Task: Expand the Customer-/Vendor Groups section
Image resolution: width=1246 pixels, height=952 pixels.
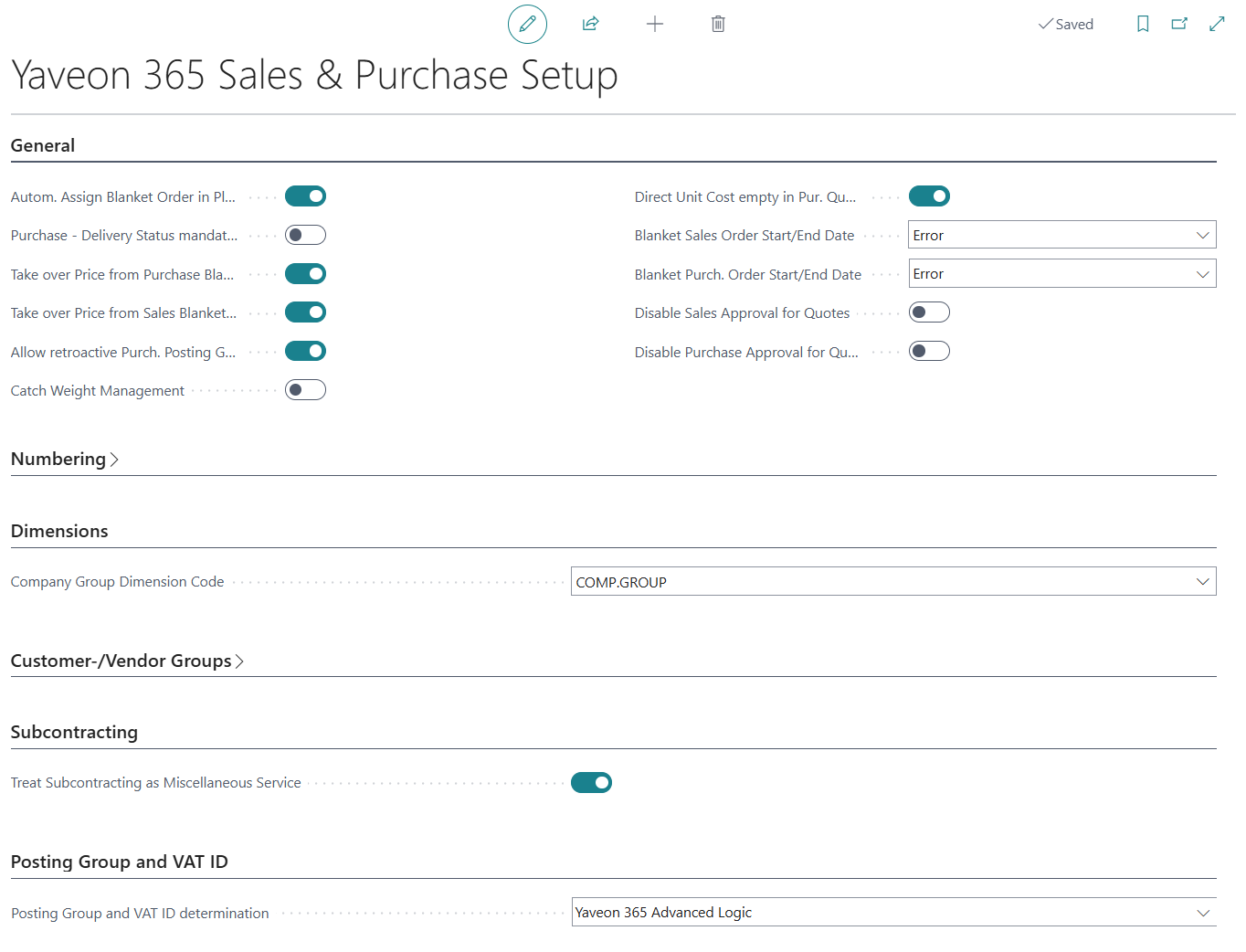Action: point(127,661)
